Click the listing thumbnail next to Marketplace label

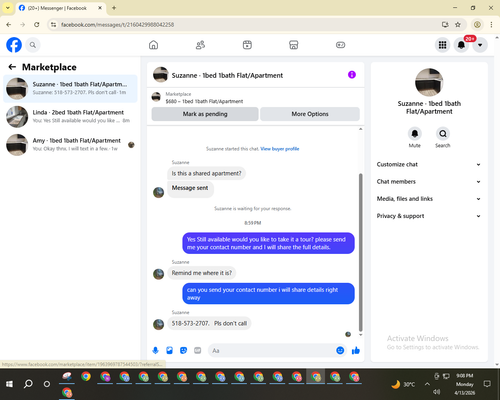pyautogui.click(x=156, y=97)
